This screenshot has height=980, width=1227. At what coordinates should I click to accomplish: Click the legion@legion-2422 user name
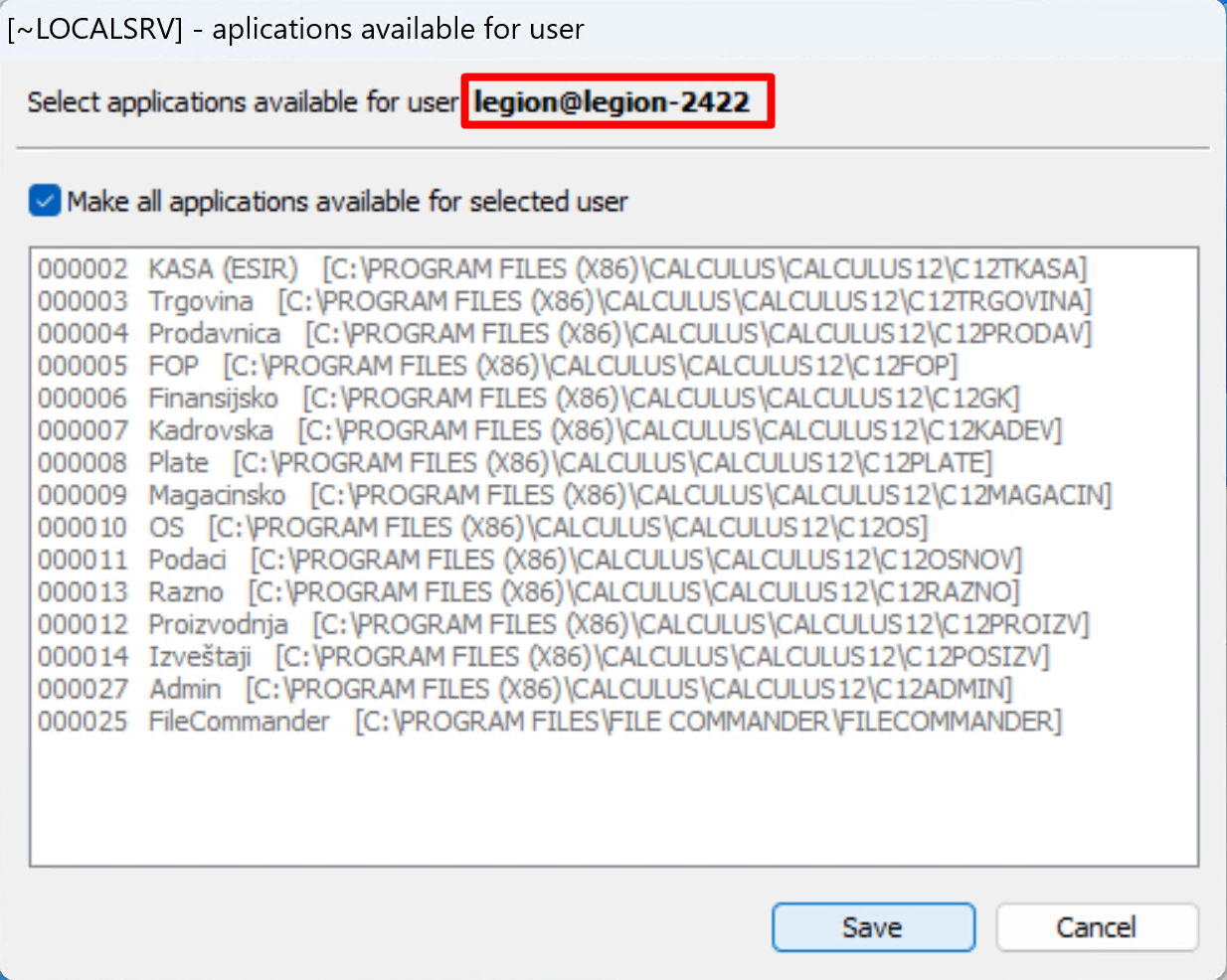tap(613, 101)
